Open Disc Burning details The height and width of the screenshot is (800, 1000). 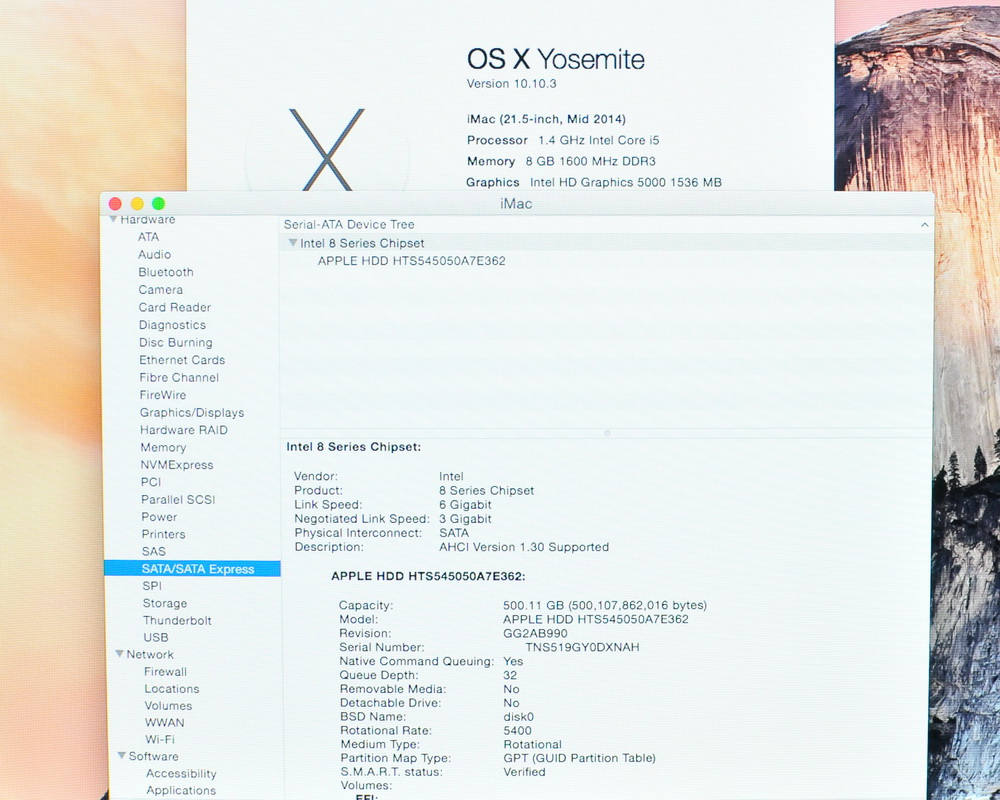pos(176,343)
